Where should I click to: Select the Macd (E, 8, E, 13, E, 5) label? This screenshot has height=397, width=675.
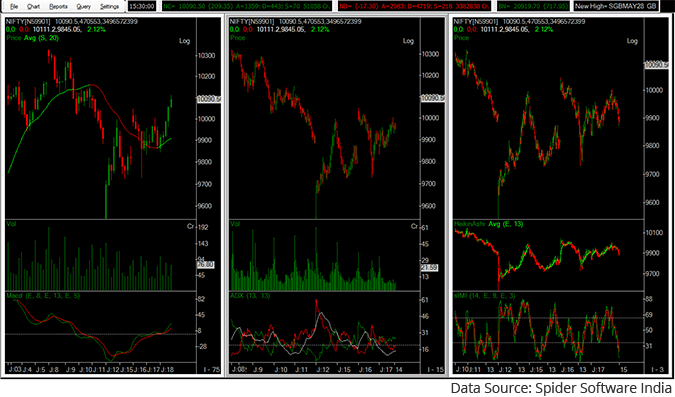pos(43,296)
